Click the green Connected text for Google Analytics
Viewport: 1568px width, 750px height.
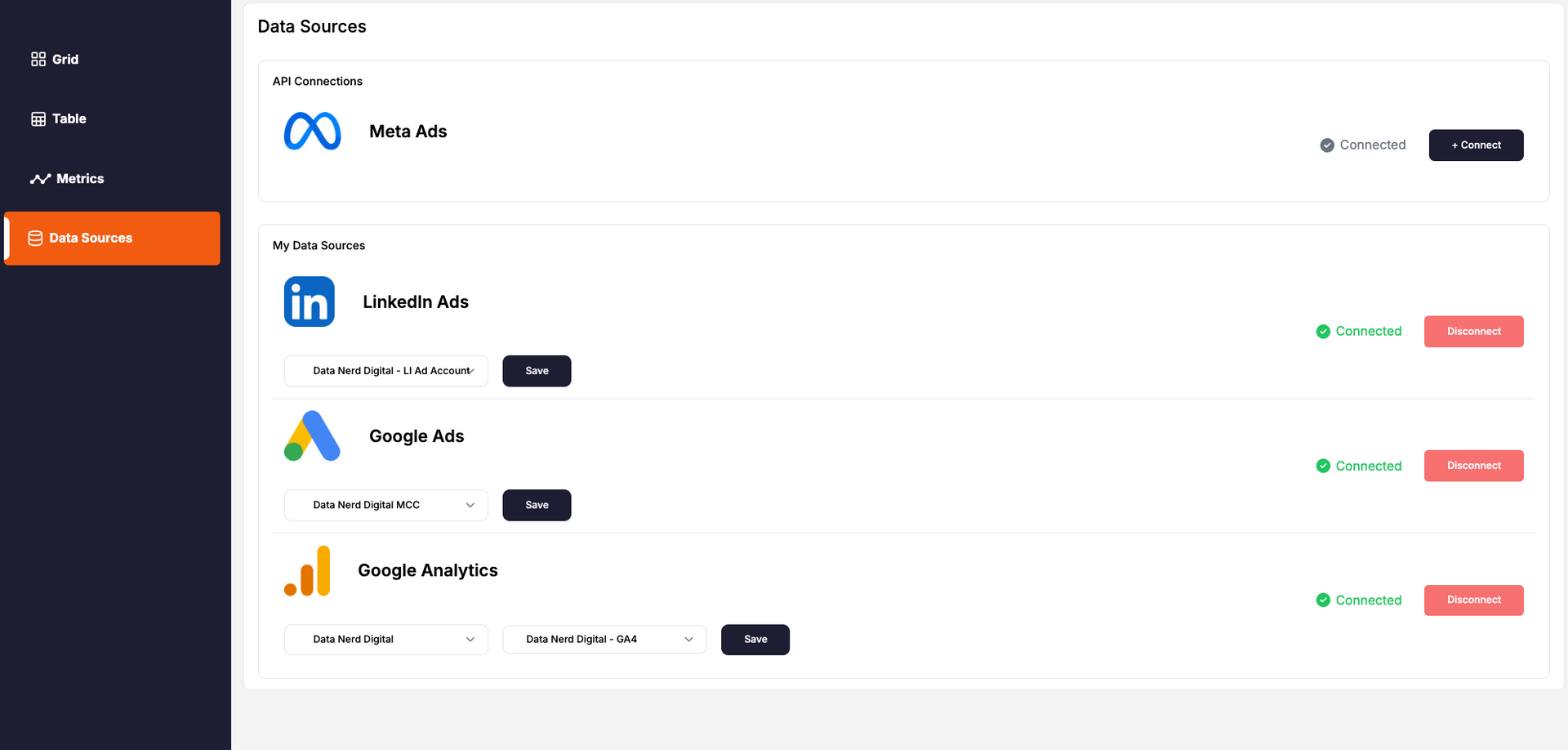[1369, 600]
